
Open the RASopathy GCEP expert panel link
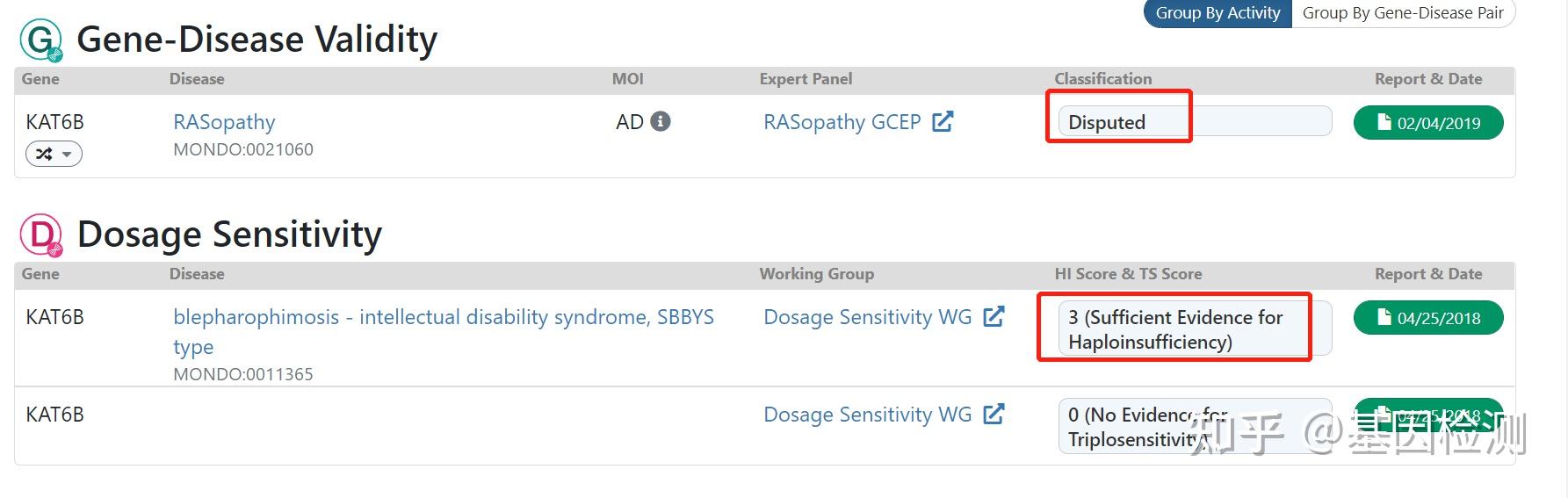[842, 122]
